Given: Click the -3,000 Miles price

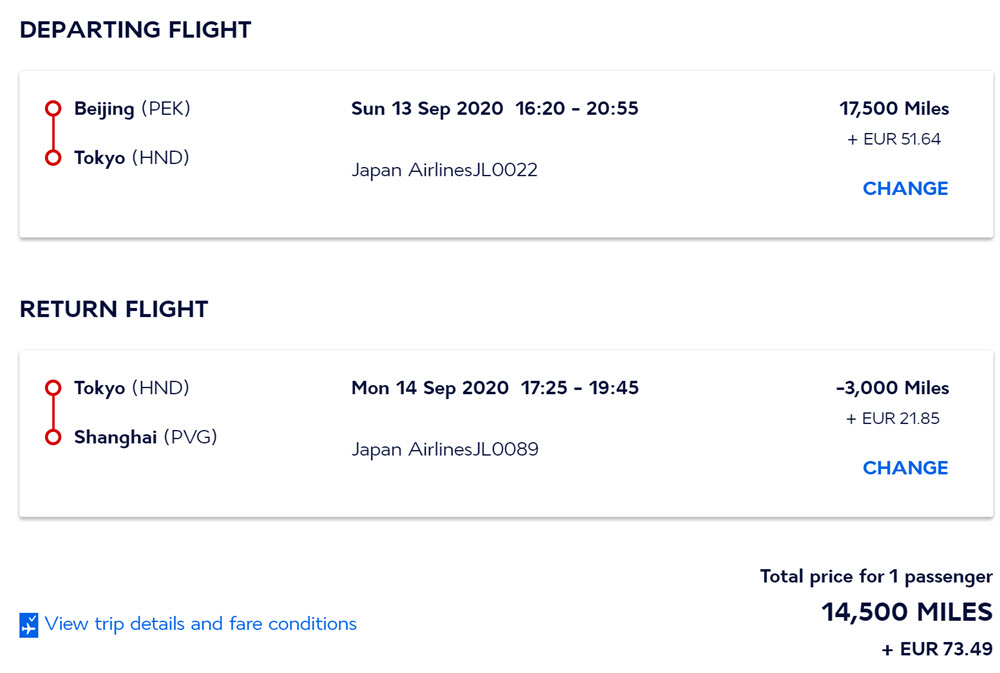Looking at the screenshot, I should coord(892,388).
